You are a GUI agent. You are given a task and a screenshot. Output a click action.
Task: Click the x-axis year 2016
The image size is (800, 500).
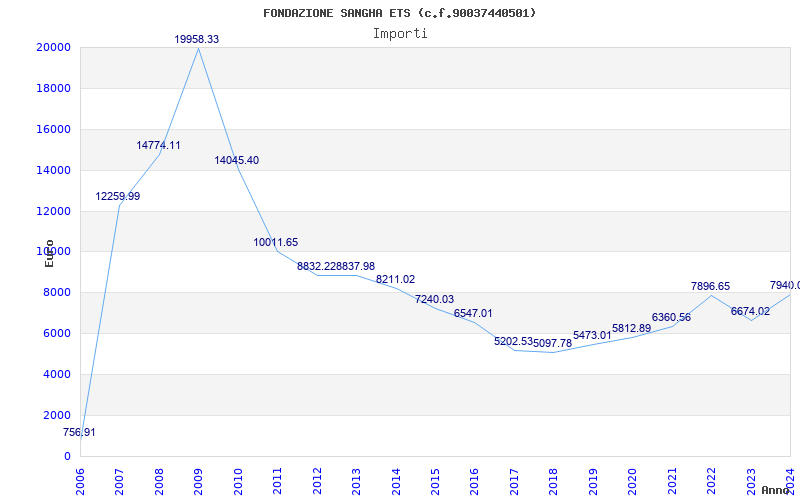[x=474, y=482]
